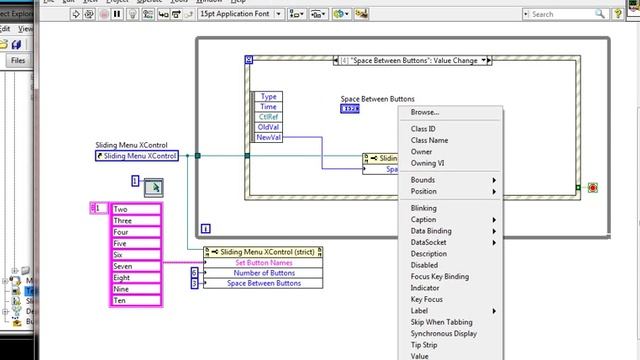Viewport: 640px width, 360px height.
Task: Click the Step Into button
Action: click(x=163, y=14)
